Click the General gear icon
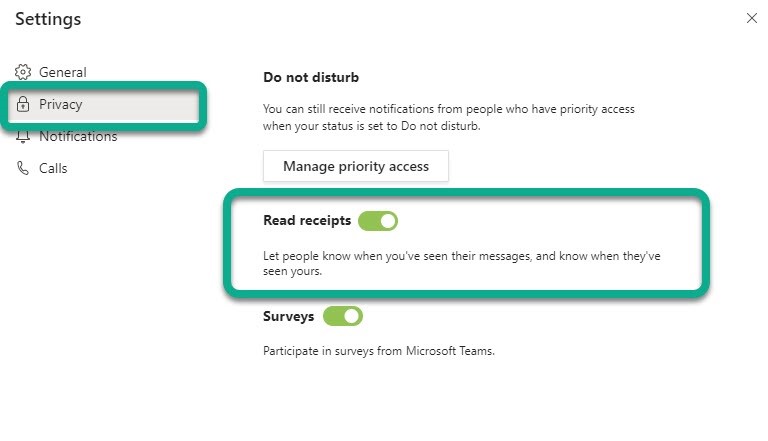The image size is (768, 441). click(23, 72)
